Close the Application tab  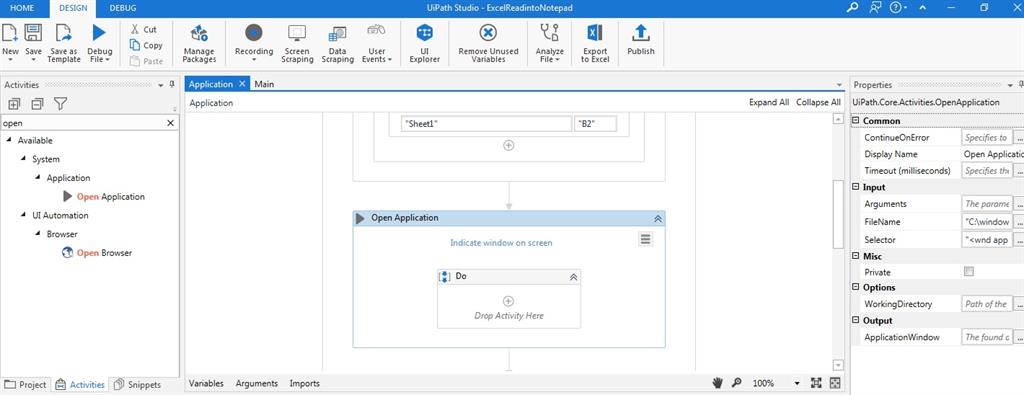242,84
